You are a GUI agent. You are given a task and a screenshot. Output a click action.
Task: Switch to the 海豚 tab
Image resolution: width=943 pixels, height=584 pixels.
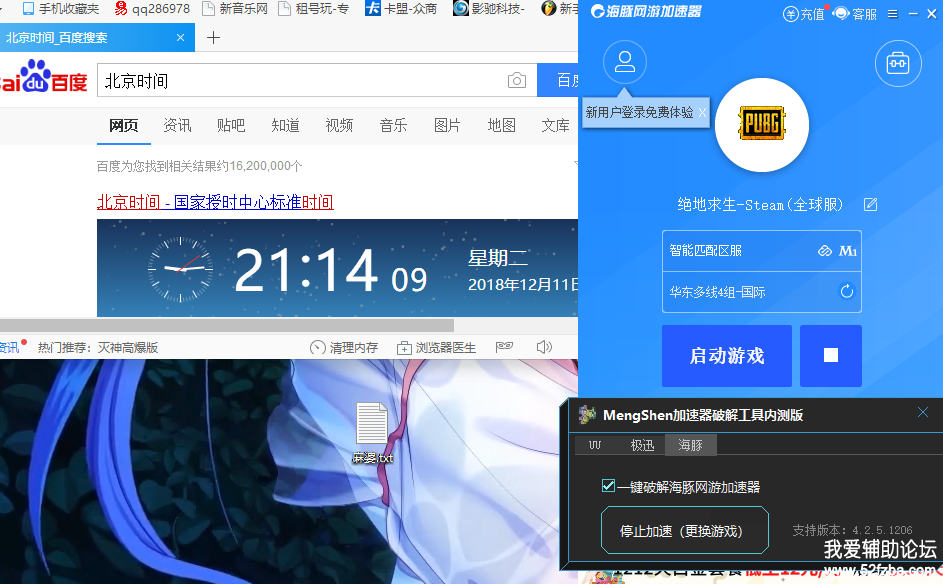pyautogui.click(x=690, y=445)
